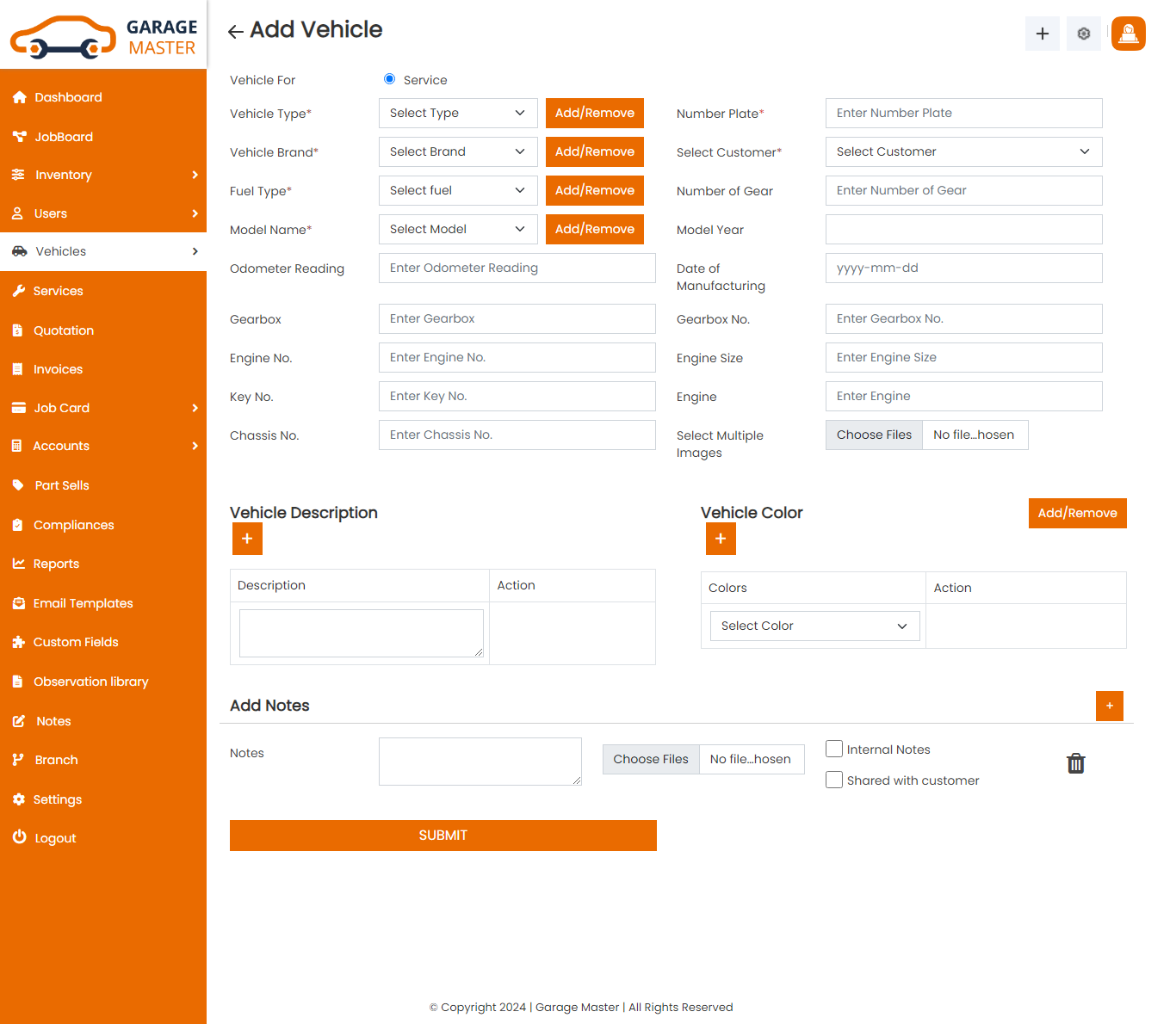The image size is (1176, 1024).
Task: Click the orange plus in Add Notes section
Action: (1109, 706)
